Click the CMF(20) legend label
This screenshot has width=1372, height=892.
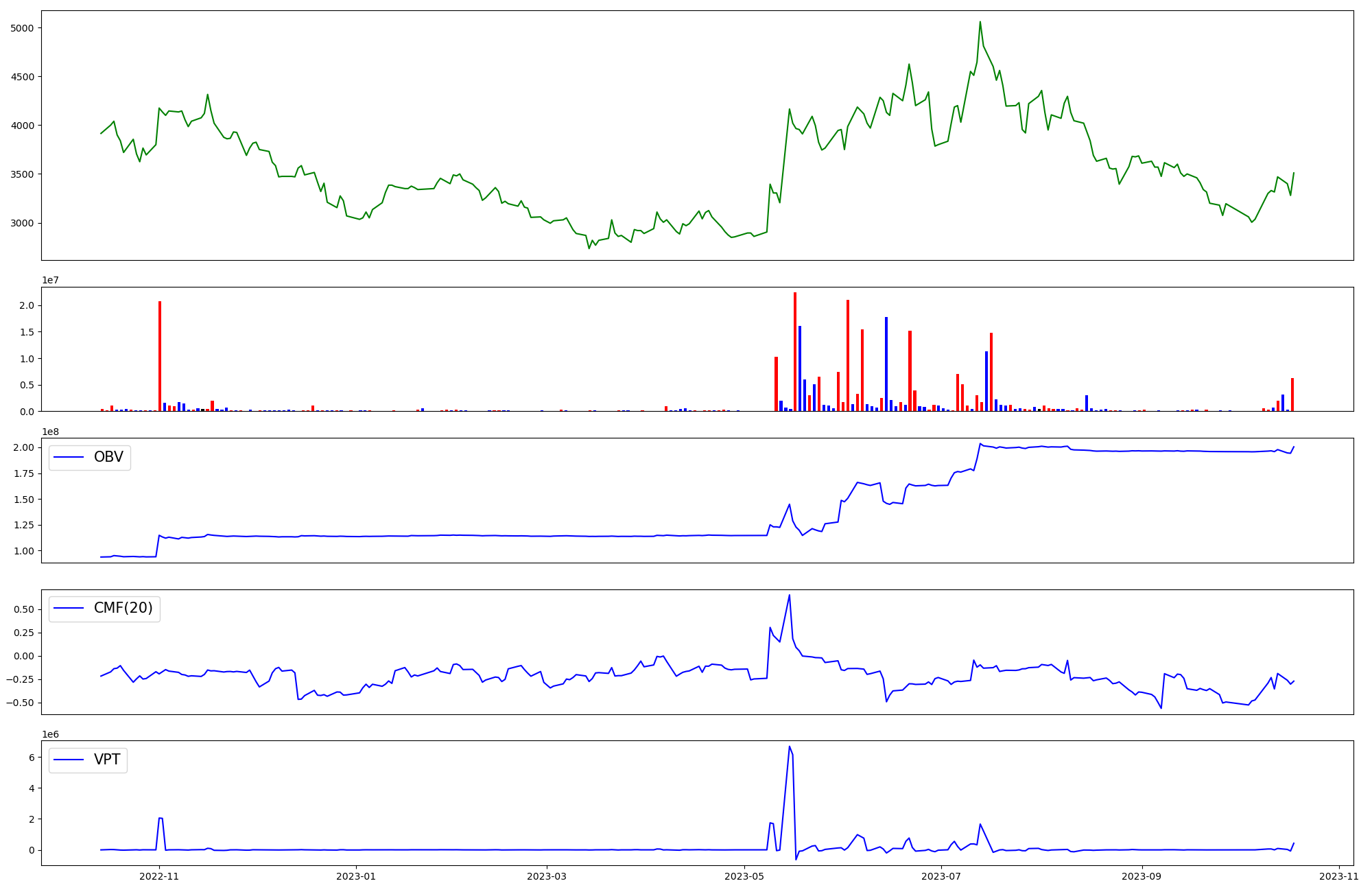123,609
